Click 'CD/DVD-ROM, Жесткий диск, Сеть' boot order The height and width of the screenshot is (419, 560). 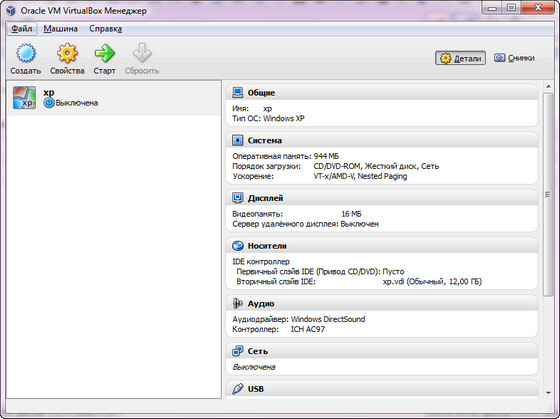[x=376, y=166]
